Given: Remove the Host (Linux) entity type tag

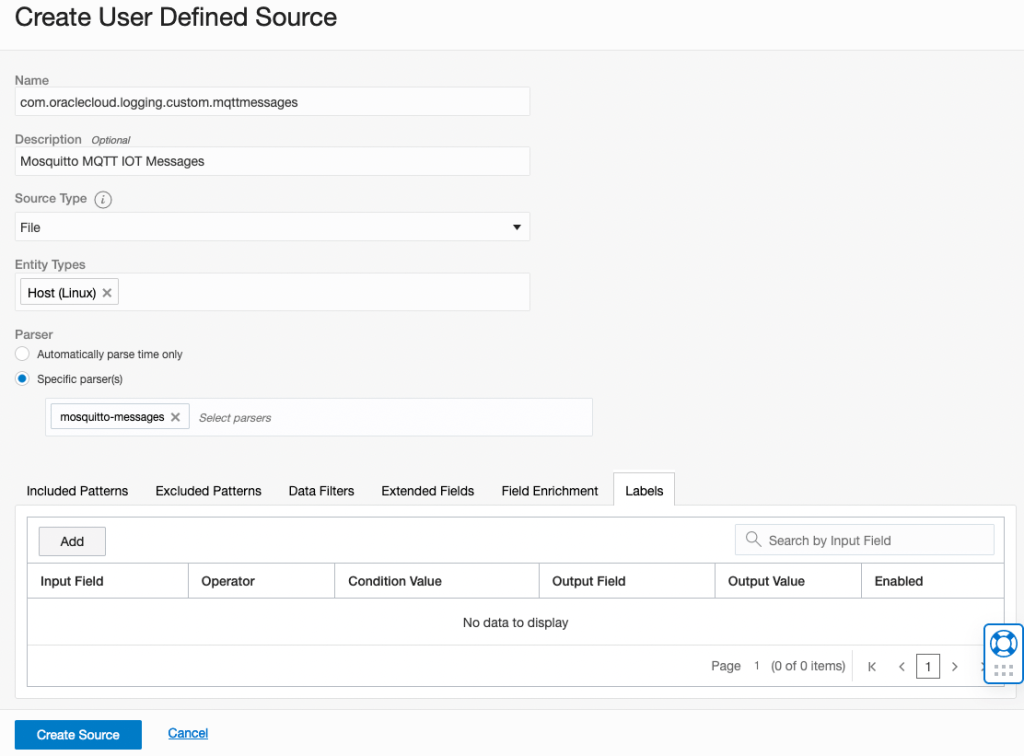Looking at the screenshot, I should click(x=108, y=293).
